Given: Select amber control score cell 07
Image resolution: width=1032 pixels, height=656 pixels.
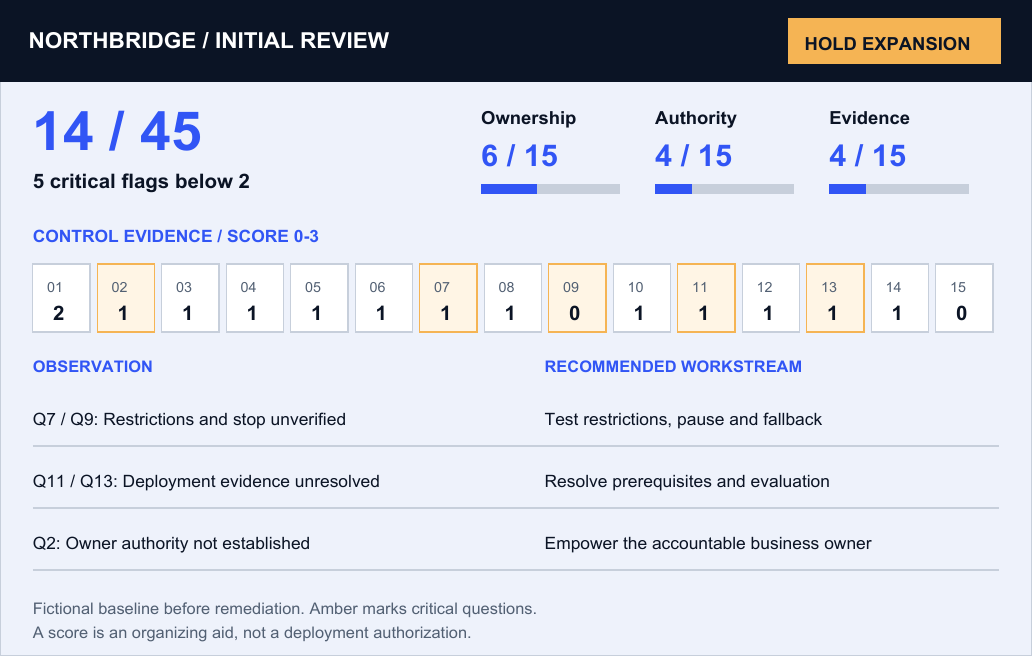Looking at the screenshot, I should tap(448, 298).
